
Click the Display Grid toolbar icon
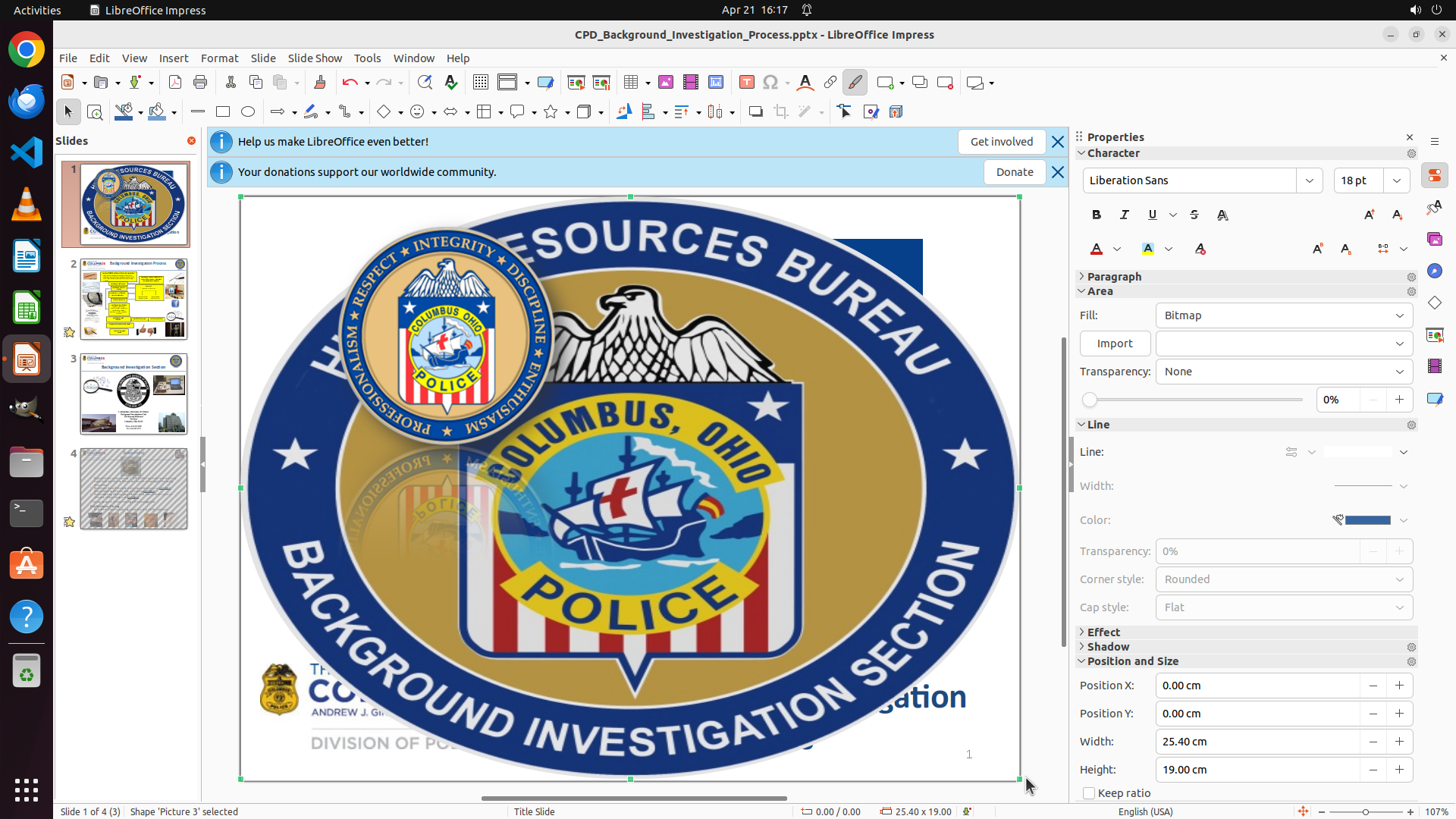point(480,83)
